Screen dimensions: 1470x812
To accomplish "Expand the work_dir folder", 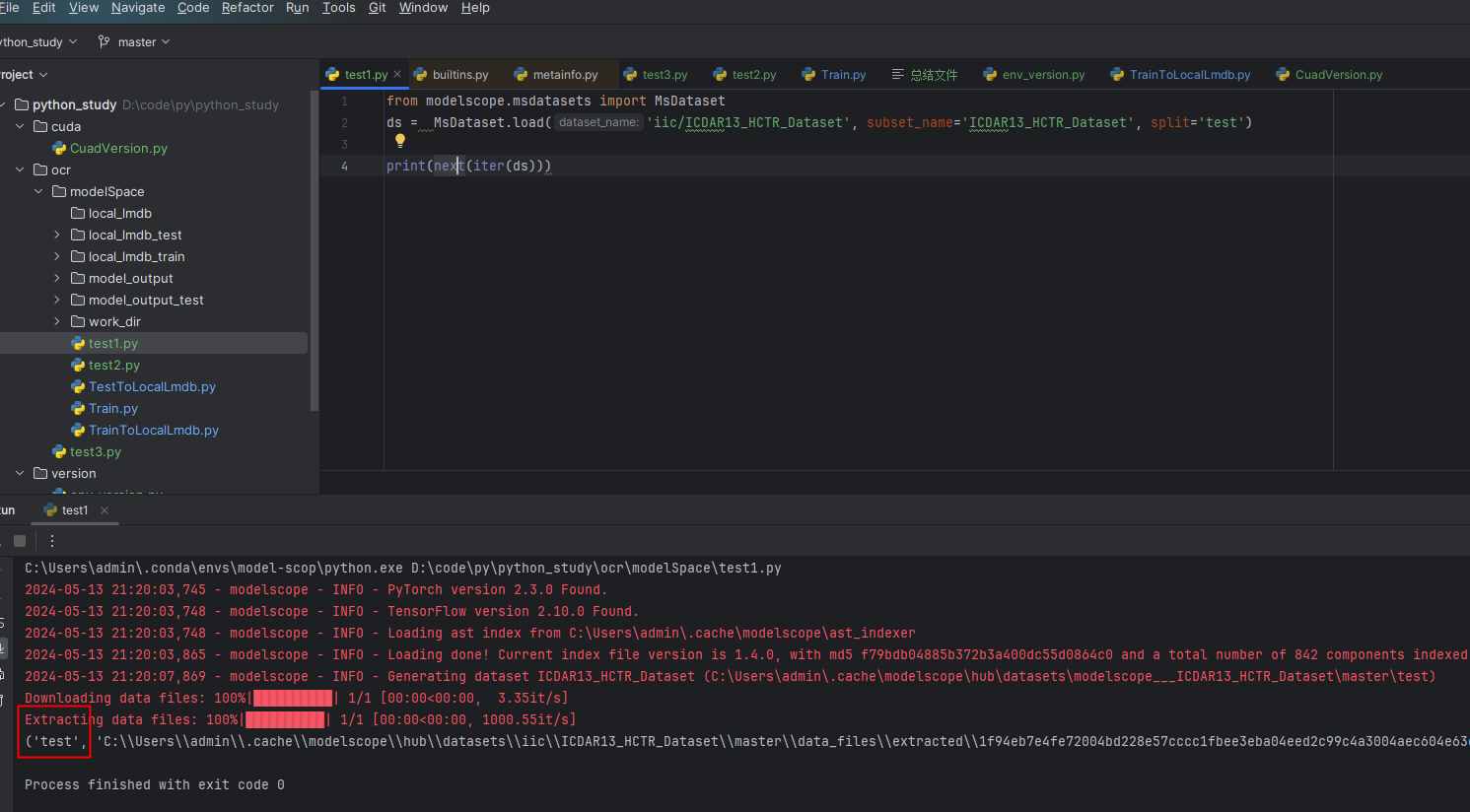I will pos(57,321).
